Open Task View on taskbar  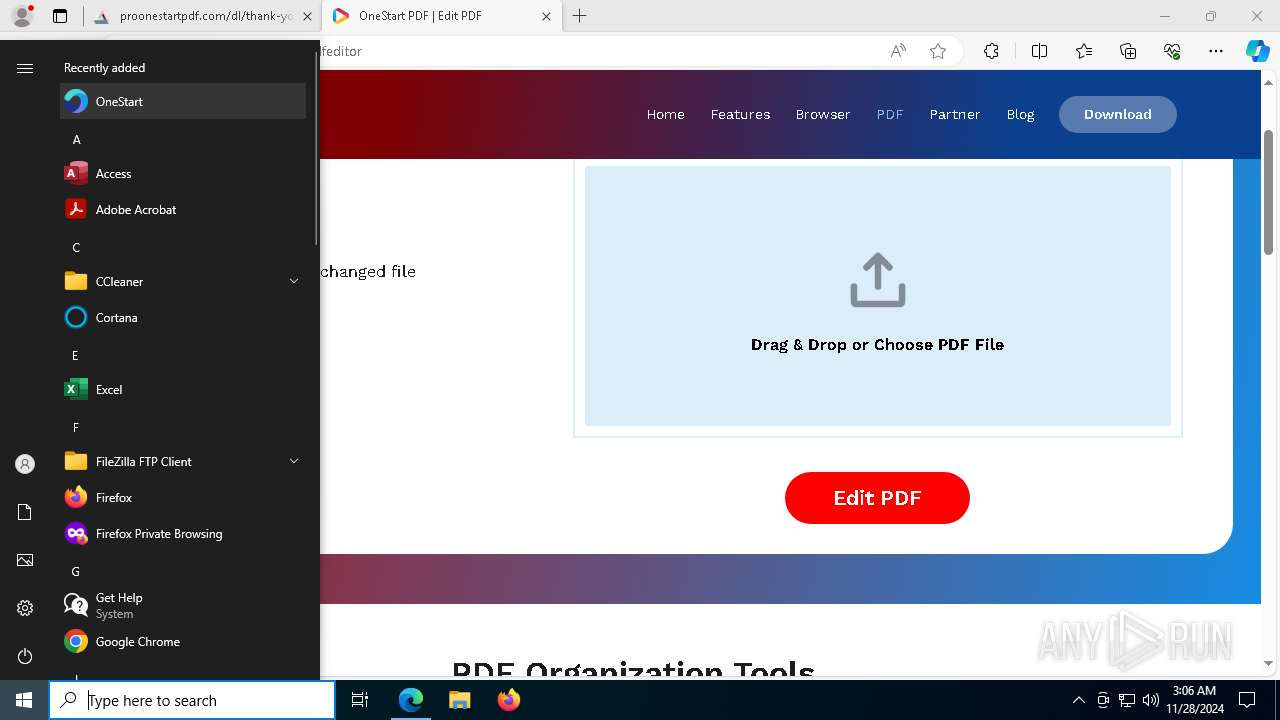pos(360,700)
